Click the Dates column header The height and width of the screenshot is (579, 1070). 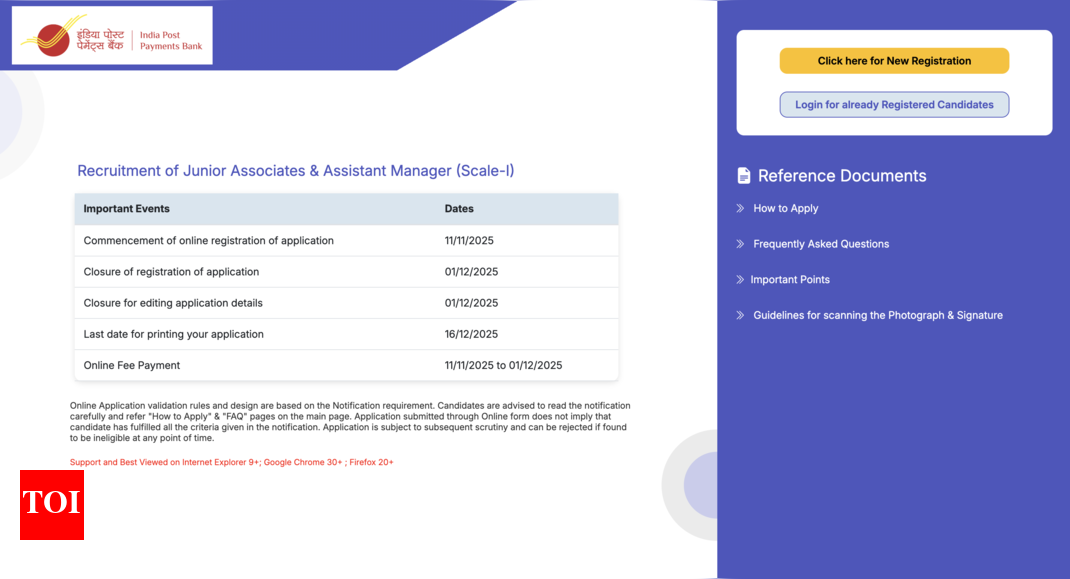[x=459, y=208]
